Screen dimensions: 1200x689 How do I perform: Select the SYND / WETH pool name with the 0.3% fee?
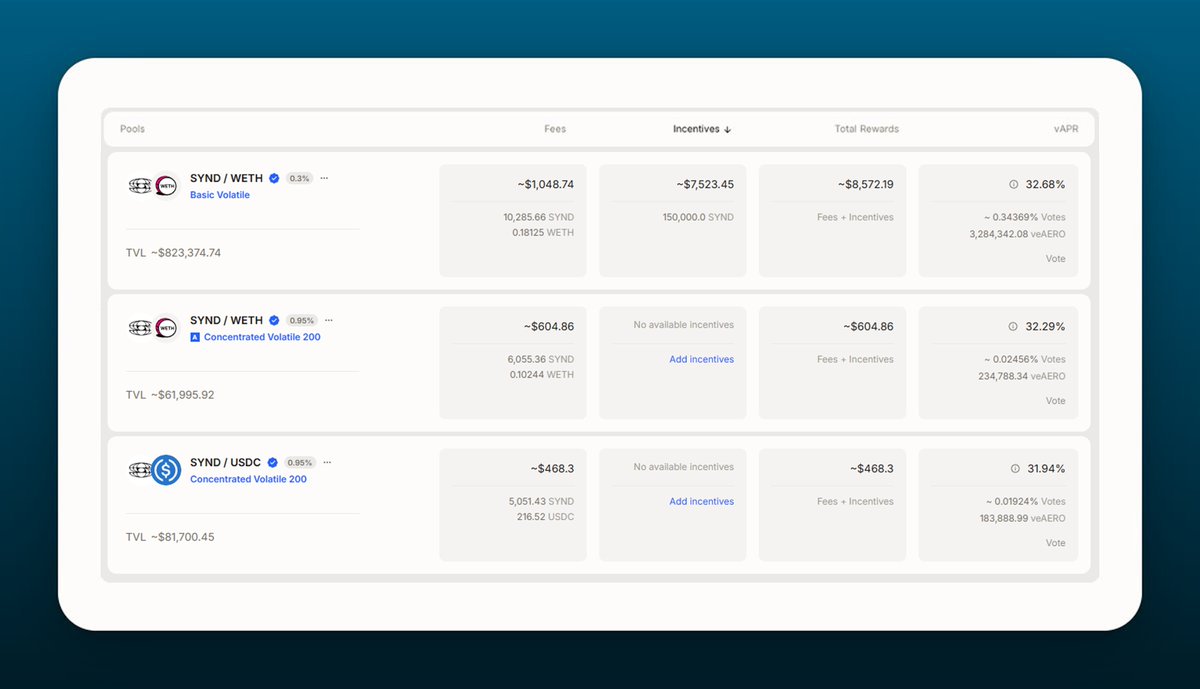click(x=226, y=179)
